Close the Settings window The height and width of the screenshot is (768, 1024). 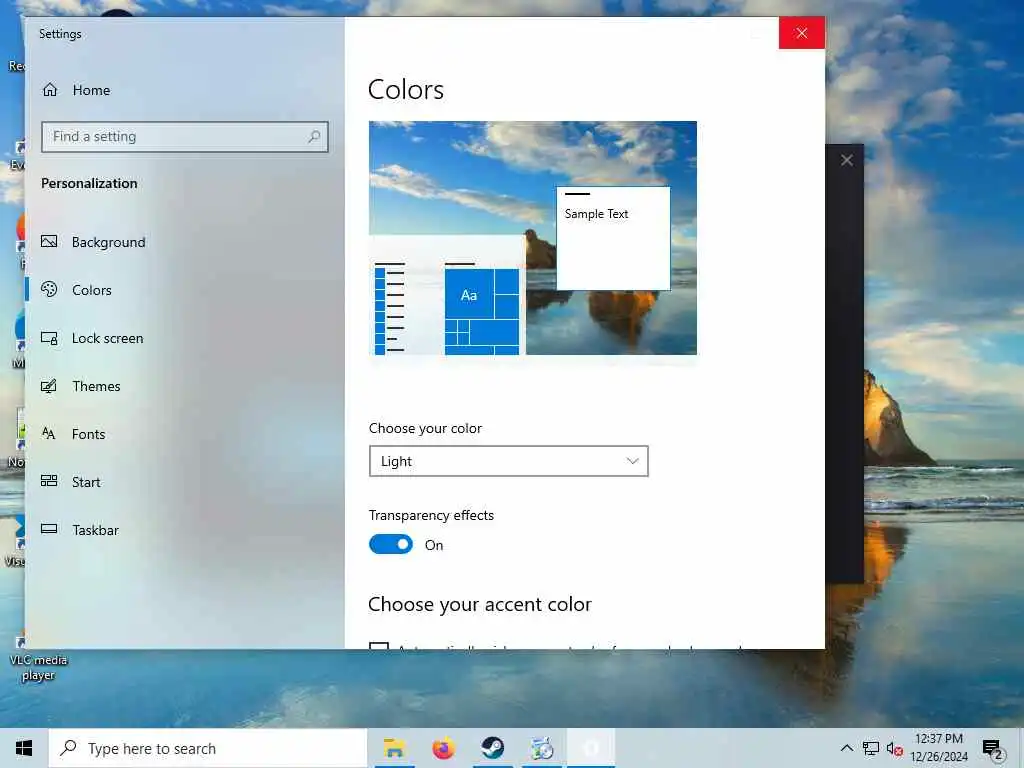(802, 33)
